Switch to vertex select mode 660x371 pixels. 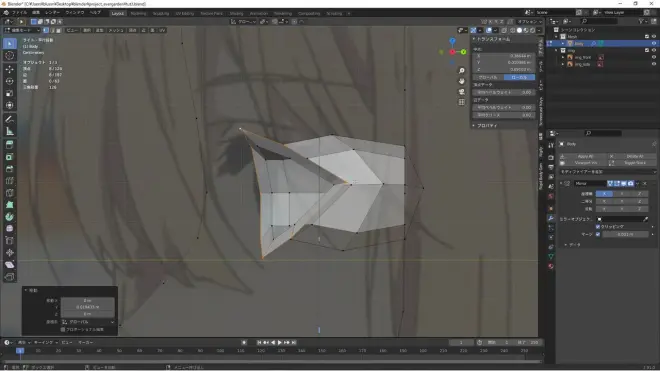pos(46,30)
